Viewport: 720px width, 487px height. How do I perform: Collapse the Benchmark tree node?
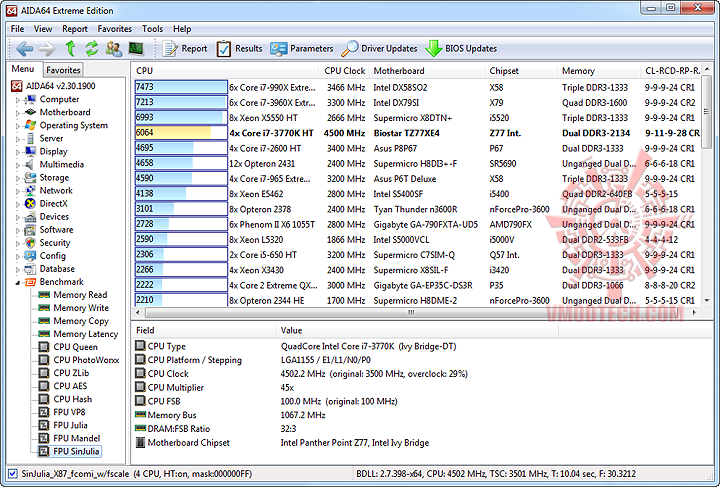(18, 282)
